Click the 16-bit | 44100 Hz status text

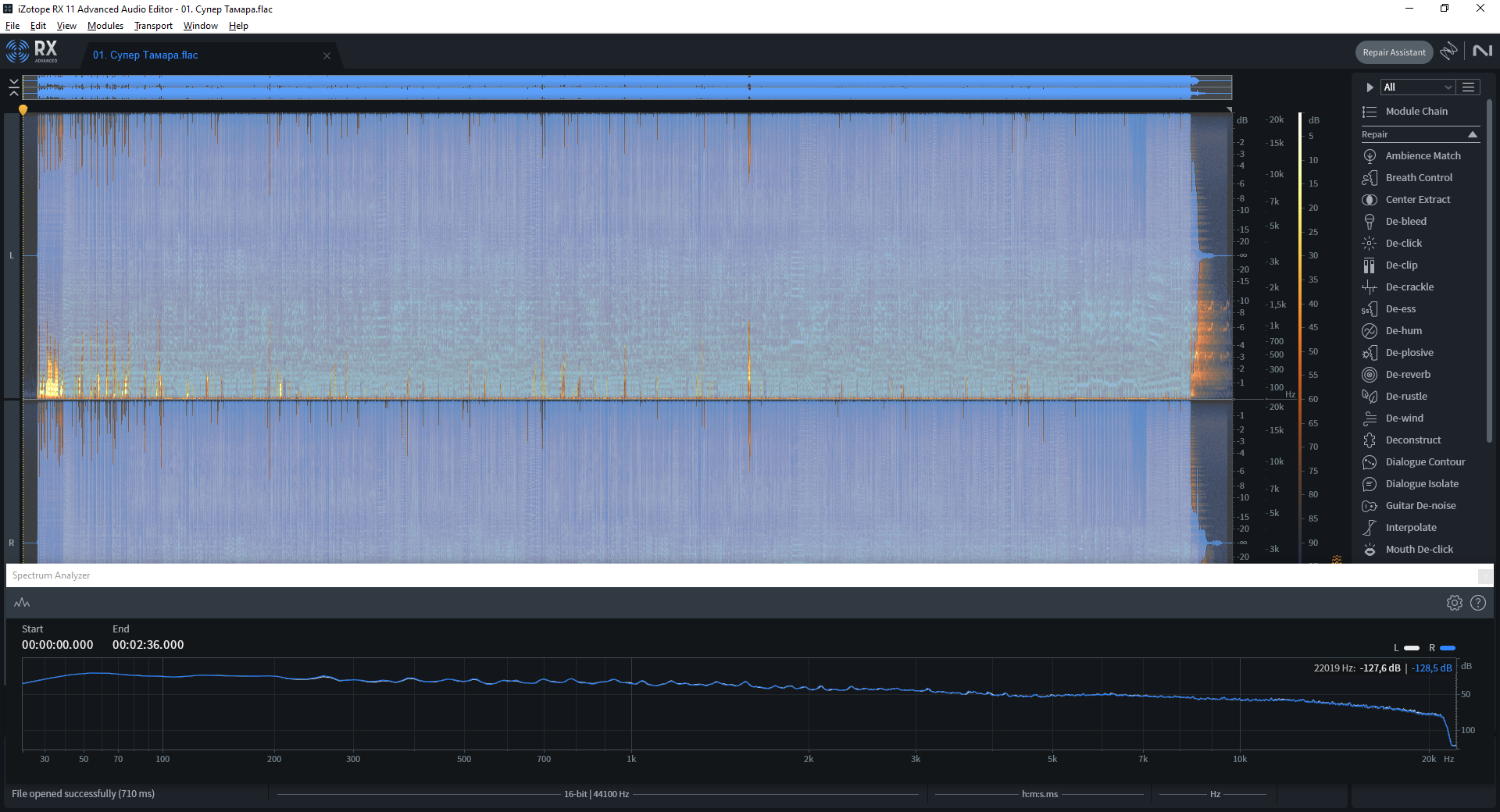596,794
